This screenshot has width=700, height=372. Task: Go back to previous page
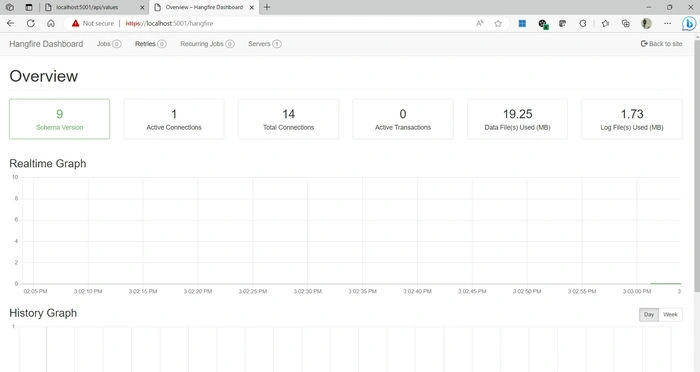(x=11, y=23)
